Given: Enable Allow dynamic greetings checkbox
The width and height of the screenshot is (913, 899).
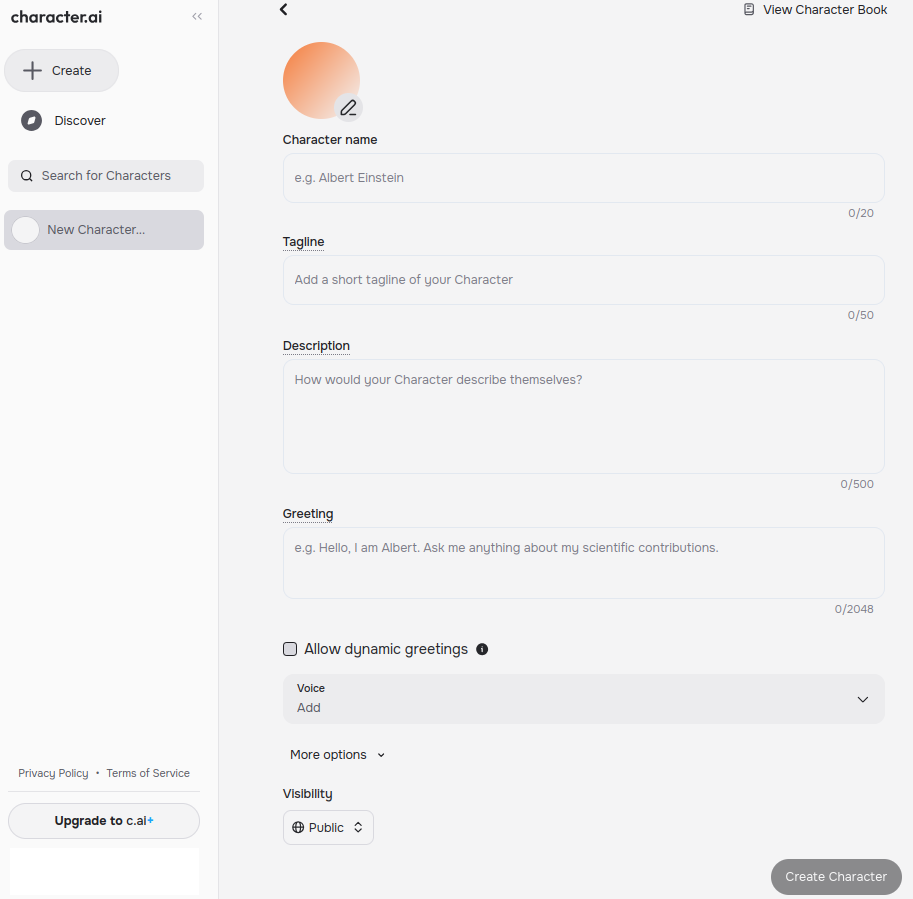Looking at the screenshot, I should point(290,649).
